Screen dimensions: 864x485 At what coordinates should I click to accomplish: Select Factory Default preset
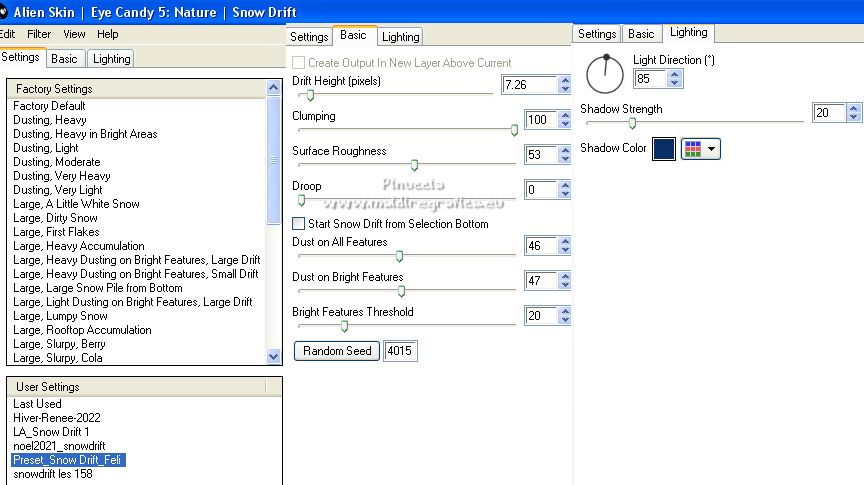pyautogui.click(x=49, y=106)
